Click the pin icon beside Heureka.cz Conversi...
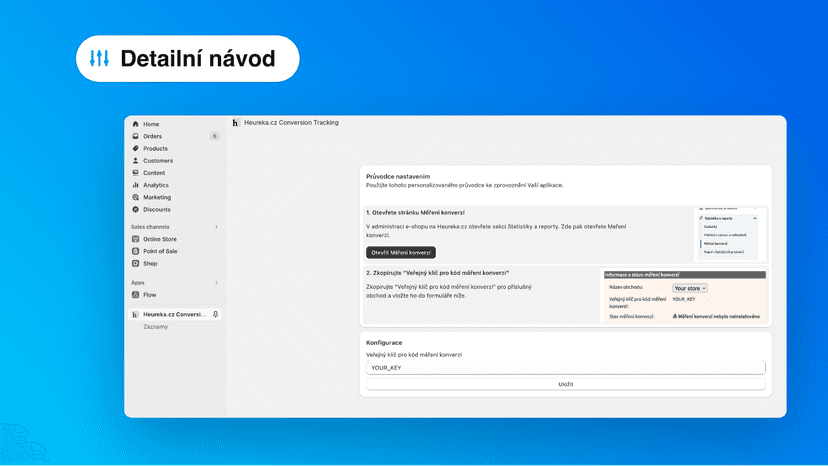 click(215, 314)
